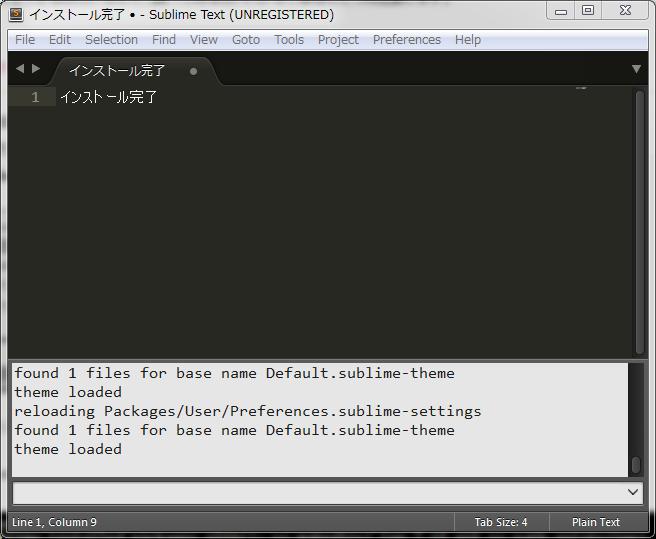Viewport: 656px width, 539px height.
Task: Open the File menu
Action: pyautogui.click(x=25, y=40)
